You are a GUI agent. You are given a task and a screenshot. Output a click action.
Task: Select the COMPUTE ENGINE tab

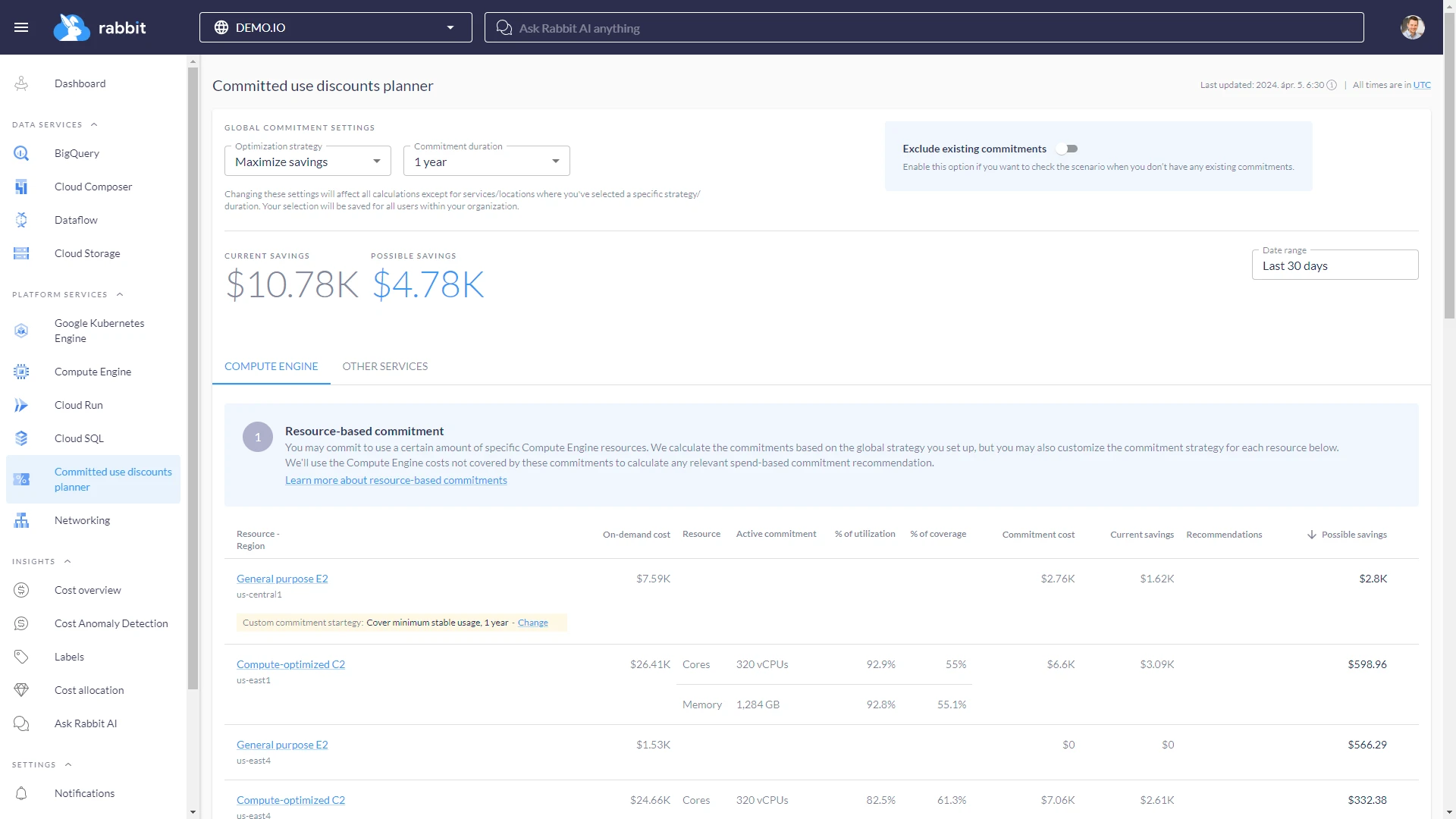271,366
